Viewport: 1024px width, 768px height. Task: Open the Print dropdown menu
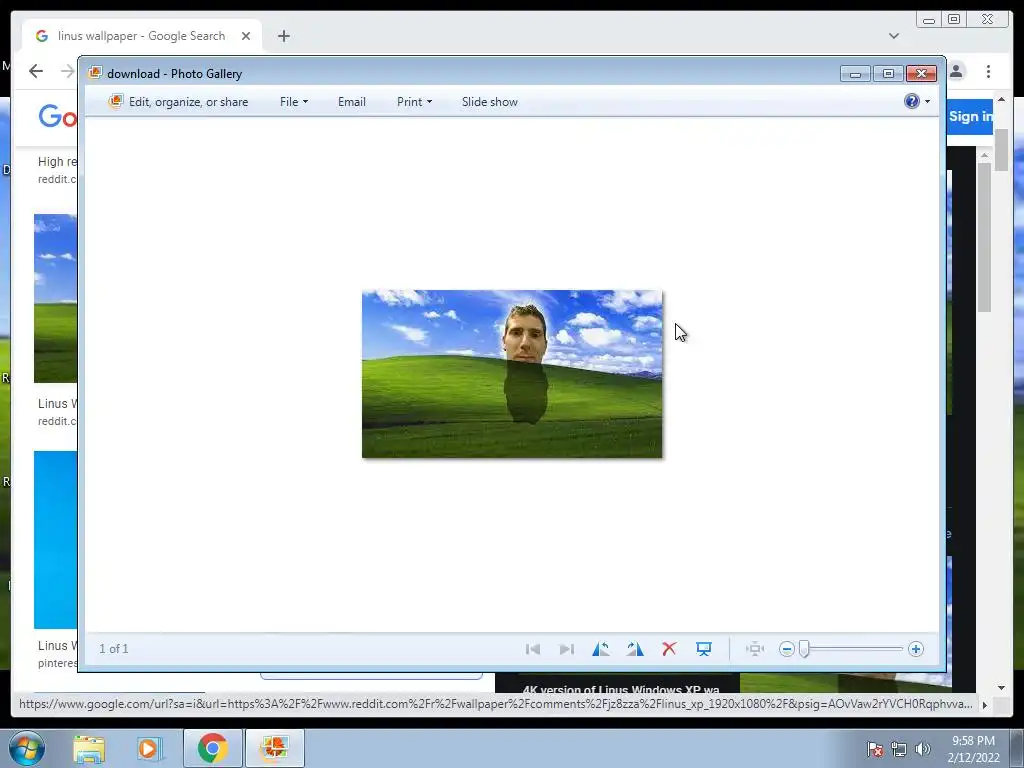click(x=415, y=102)
